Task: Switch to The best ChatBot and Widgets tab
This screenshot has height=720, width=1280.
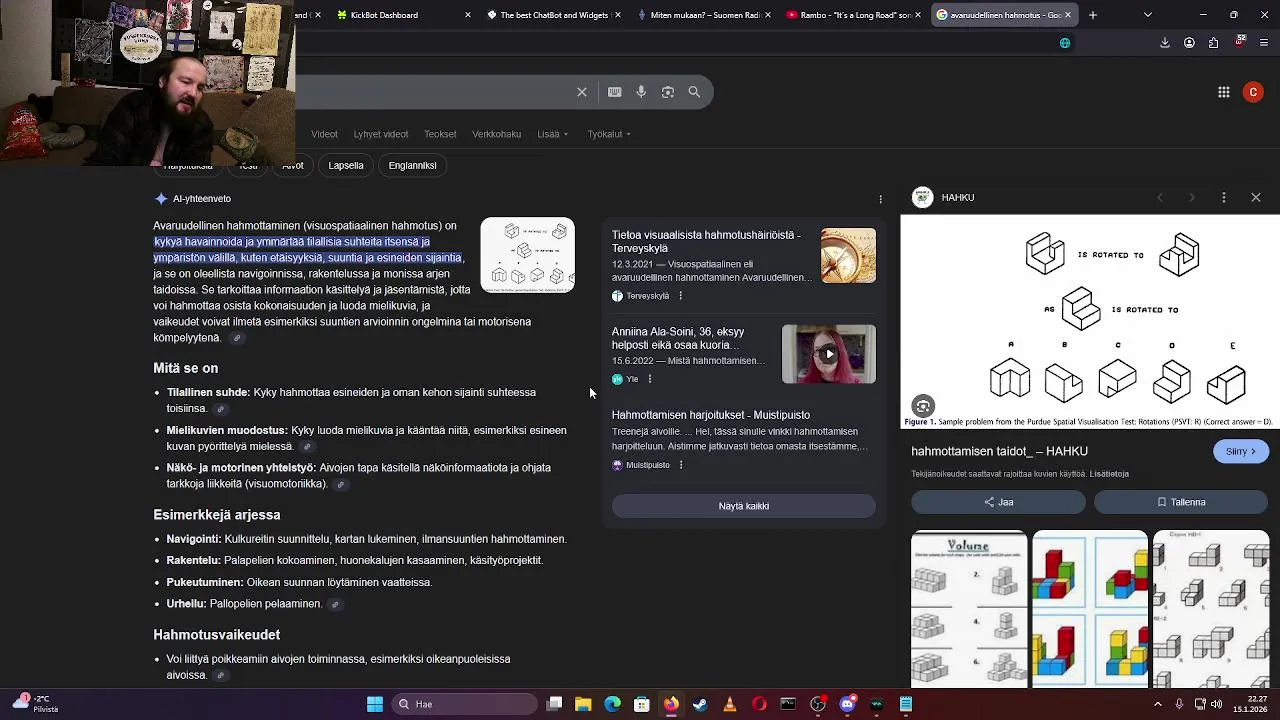Action: [x=546, y=15]
